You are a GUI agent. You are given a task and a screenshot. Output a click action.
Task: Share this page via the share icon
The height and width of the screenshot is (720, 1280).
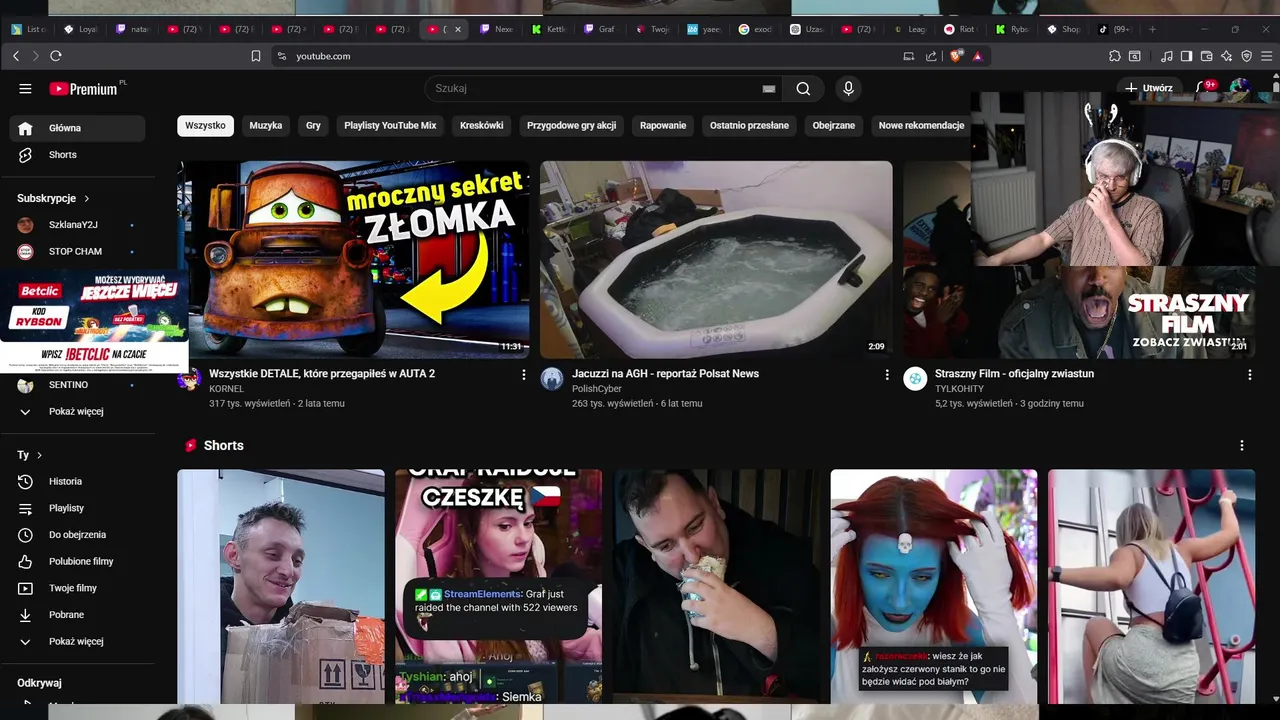click(932, 56)
